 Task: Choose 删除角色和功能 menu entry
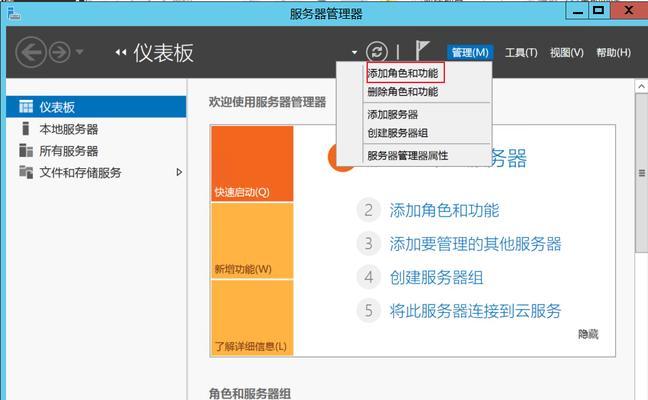[x=403, y=92]
